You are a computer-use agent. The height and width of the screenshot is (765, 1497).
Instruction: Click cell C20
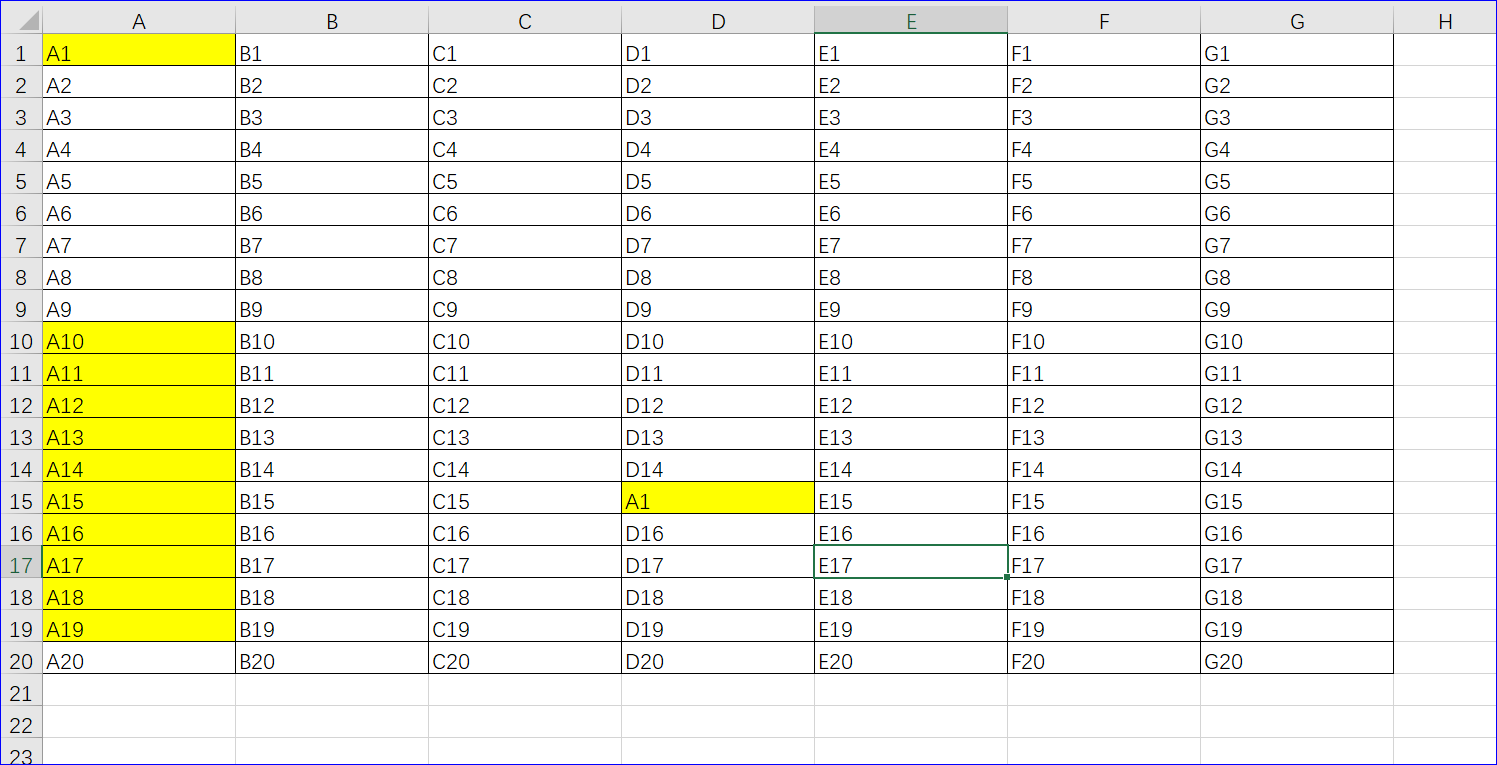pyautogui.click(x=525, y=658)
